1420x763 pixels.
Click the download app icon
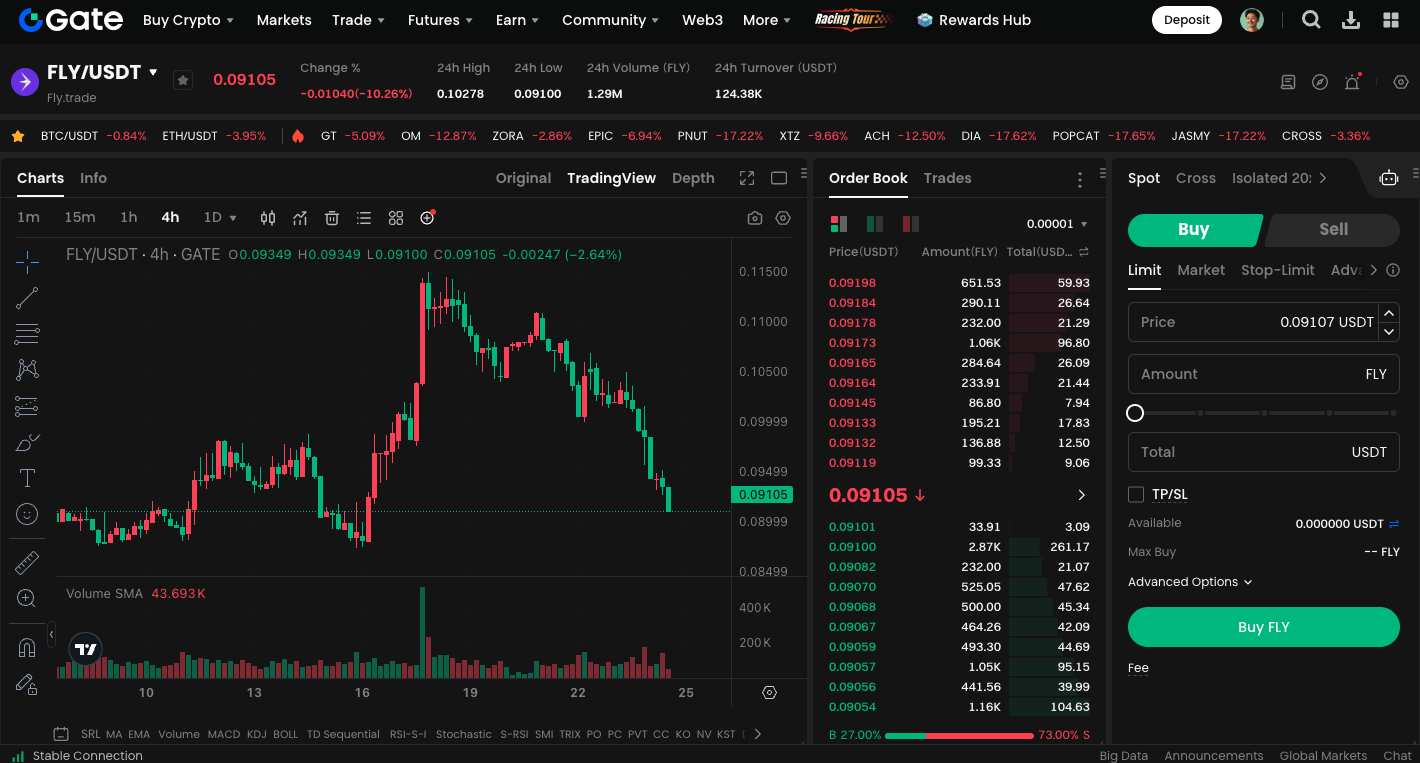pyautogui.click(x=1351, y=20)
